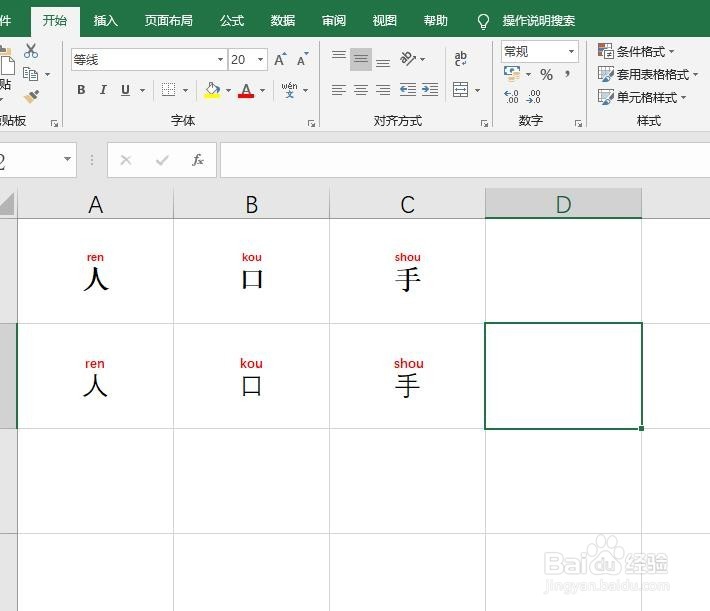Click the lightbulb Tell Me icon
Image resolution: width=710 pixels, height=611 pixels.
483,21
